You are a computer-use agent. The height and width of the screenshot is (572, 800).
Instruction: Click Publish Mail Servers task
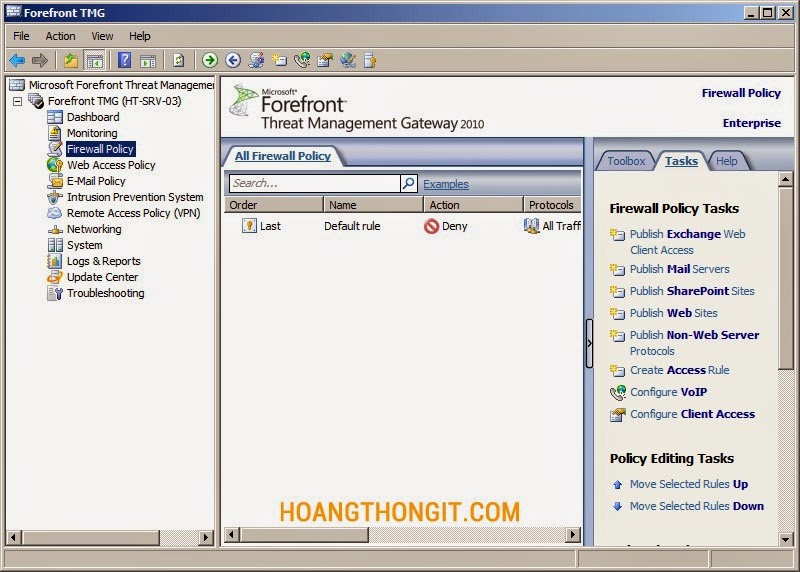click(680, 269)
